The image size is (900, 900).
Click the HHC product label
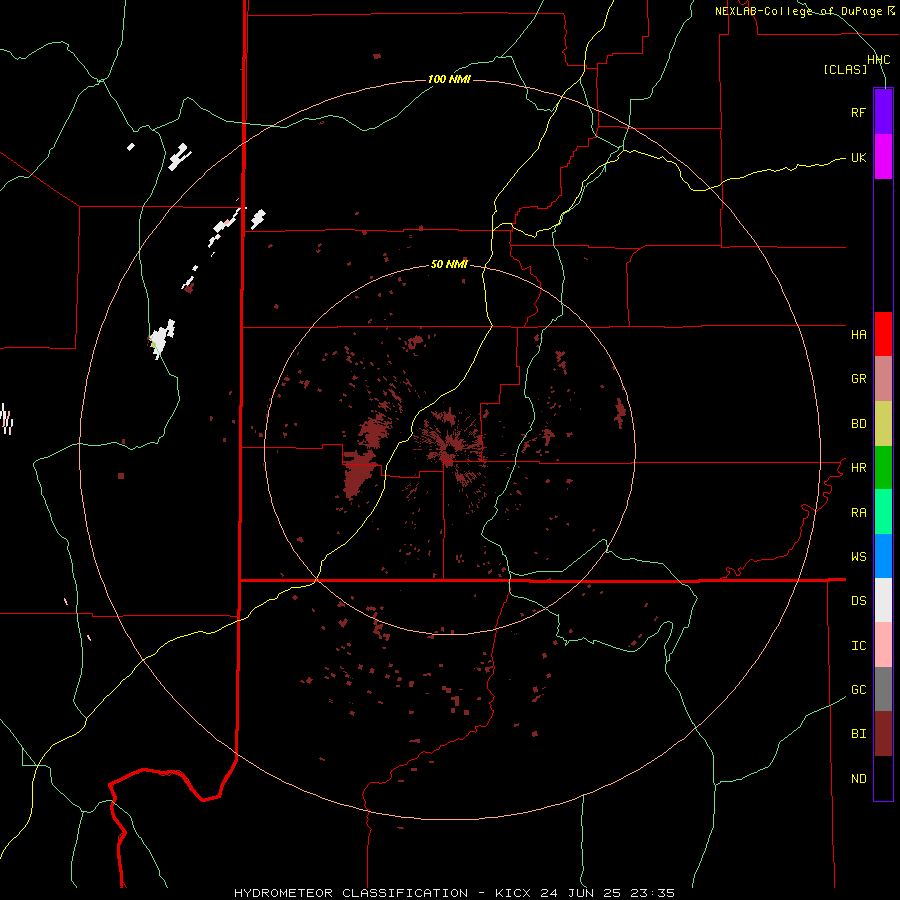pos(878,60)
